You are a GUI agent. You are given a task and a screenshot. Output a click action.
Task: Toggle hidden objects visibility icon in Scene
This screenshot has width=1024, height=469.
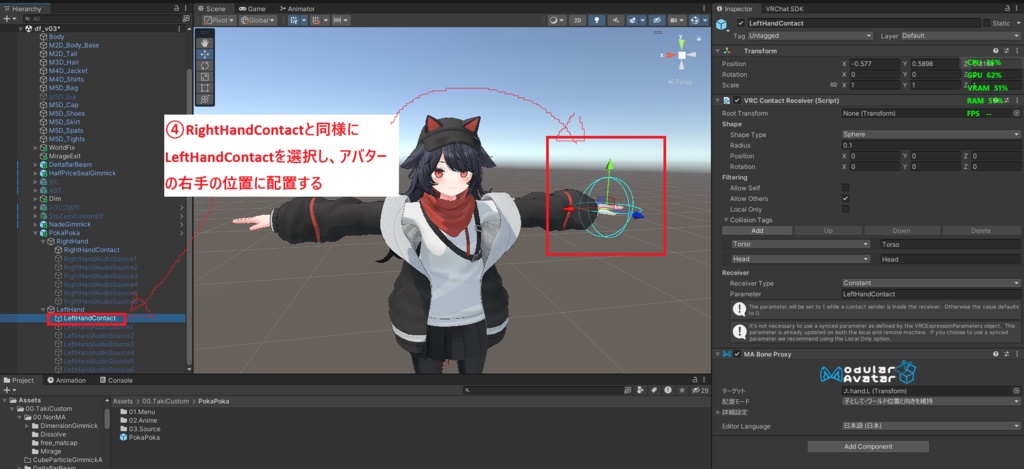658,20
